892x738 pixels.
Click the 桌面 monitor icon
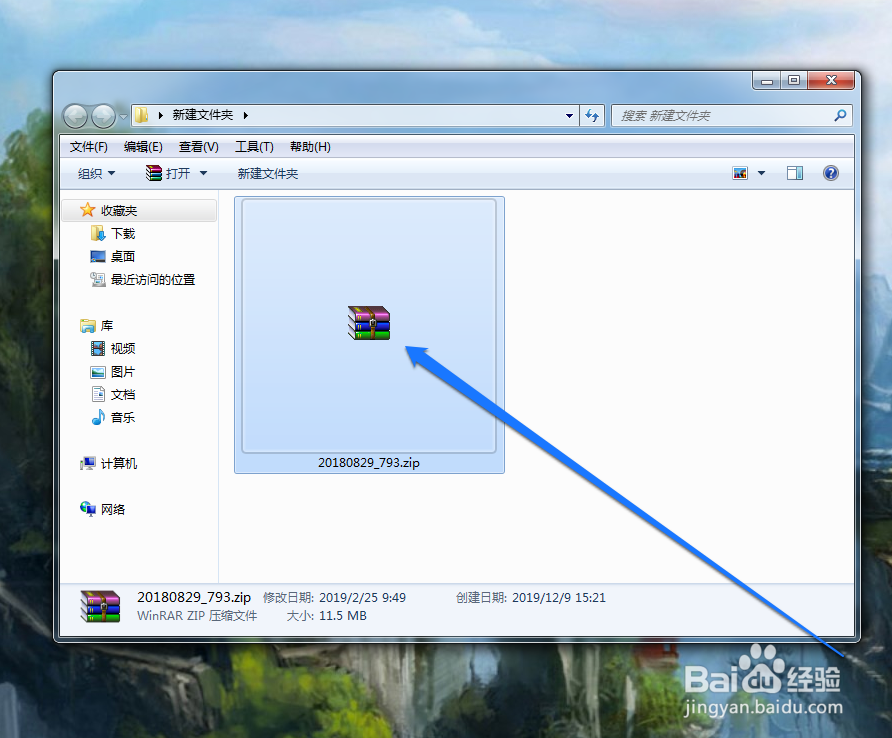click(x=98, y=257)
